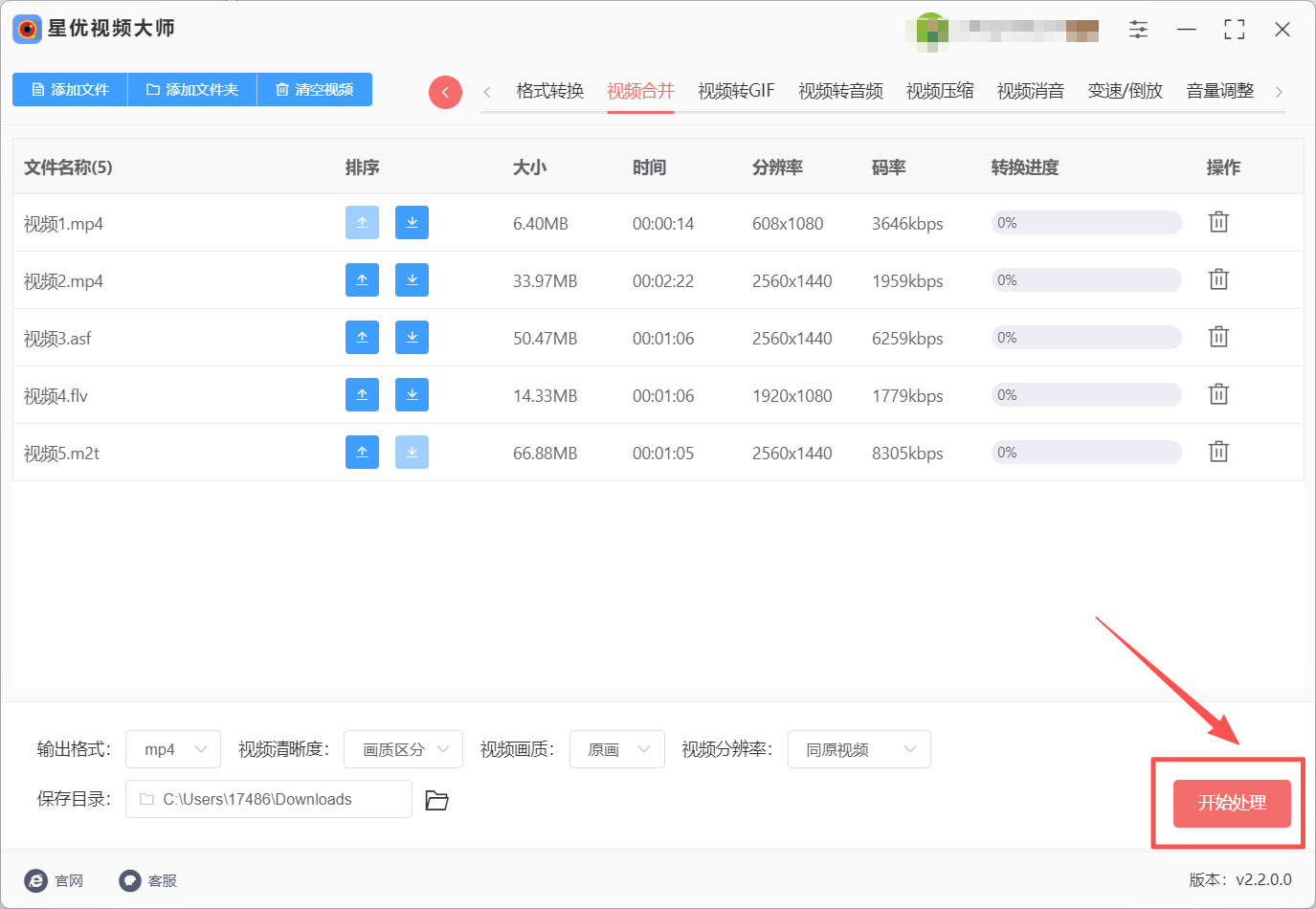The image size is (1316, 909).
Task: Delete 视频2.mp4 with trash icon
Action: [1218, 279]
